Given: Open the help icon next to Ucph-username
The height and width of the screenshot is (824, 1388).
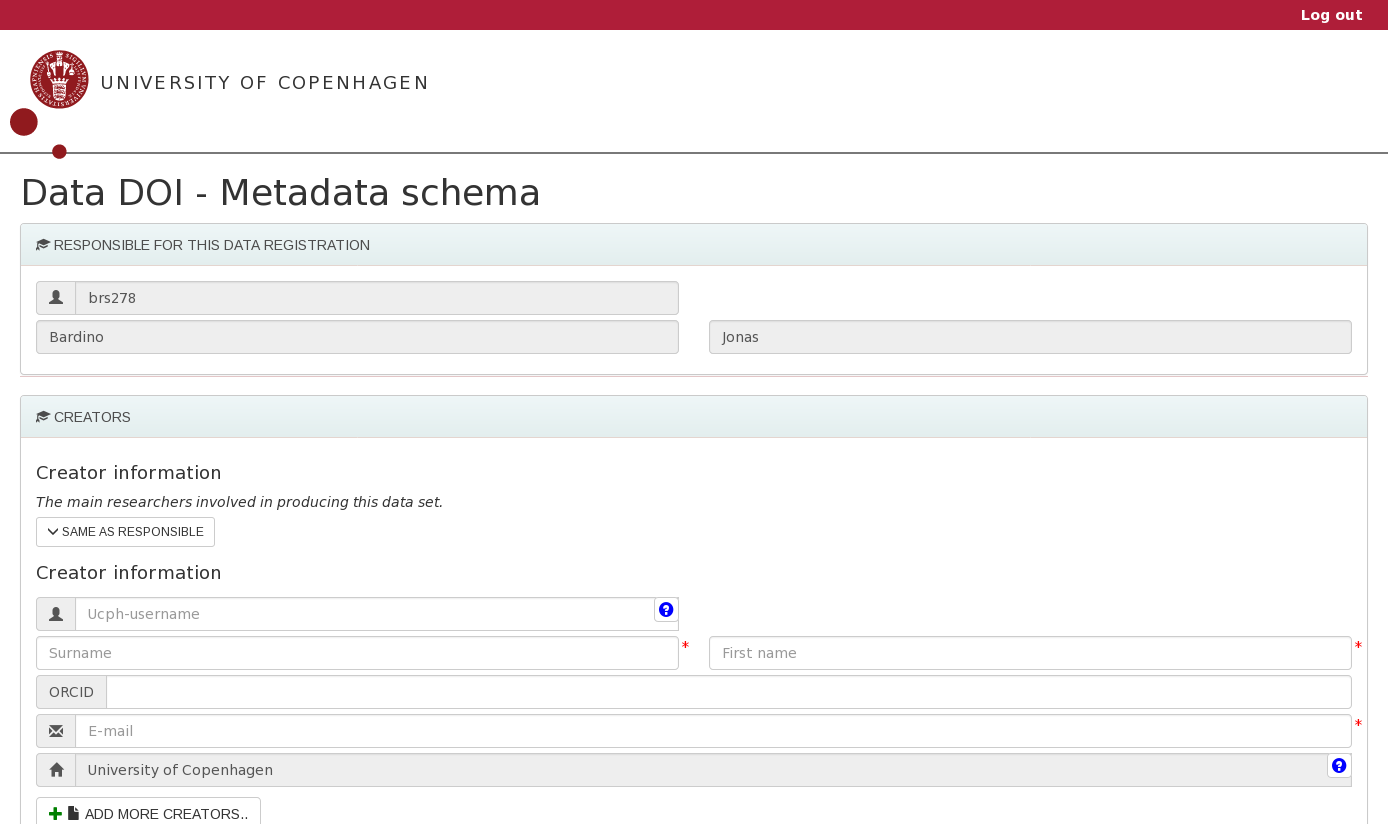Looking at the screenshot, I should click(666, 609).
